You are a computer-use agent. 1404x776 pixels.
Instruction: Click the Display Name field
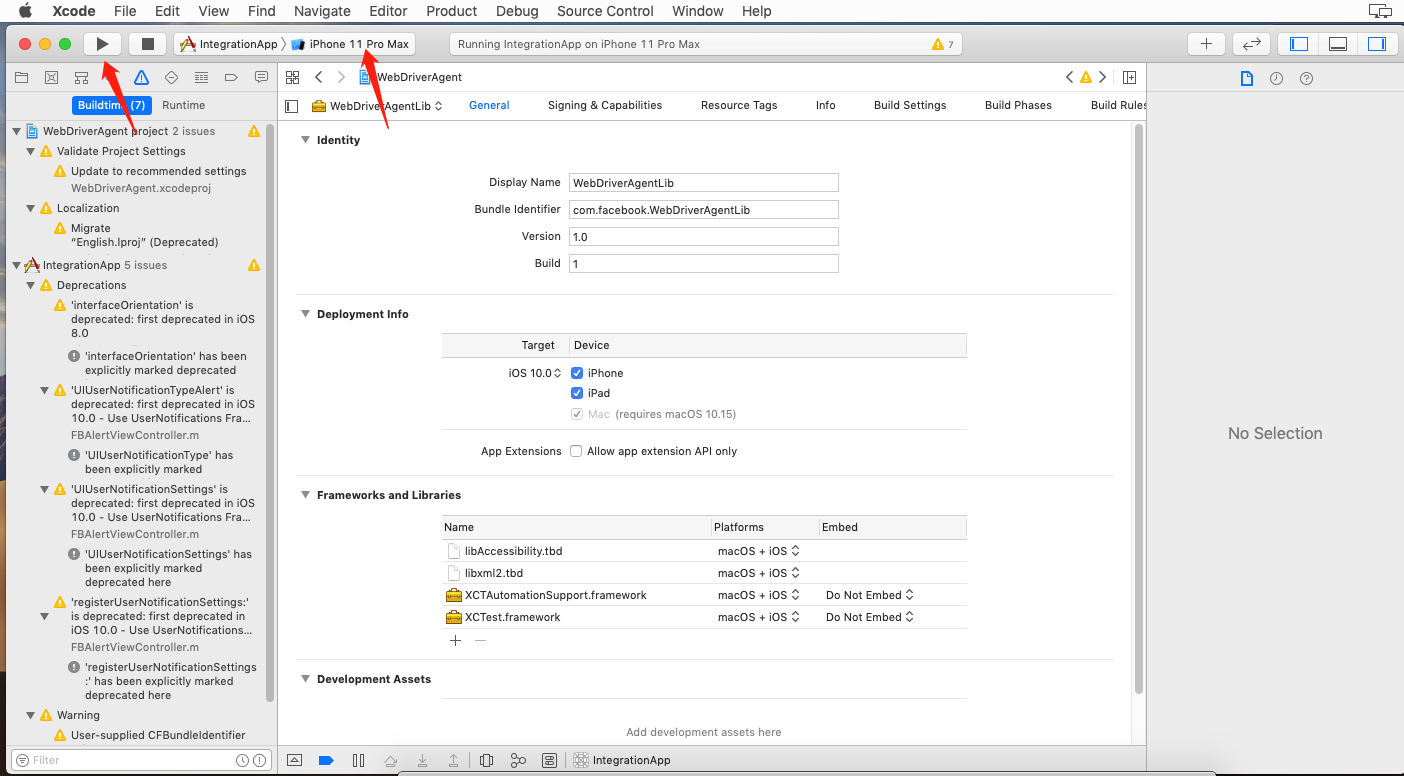pos(703,183)
